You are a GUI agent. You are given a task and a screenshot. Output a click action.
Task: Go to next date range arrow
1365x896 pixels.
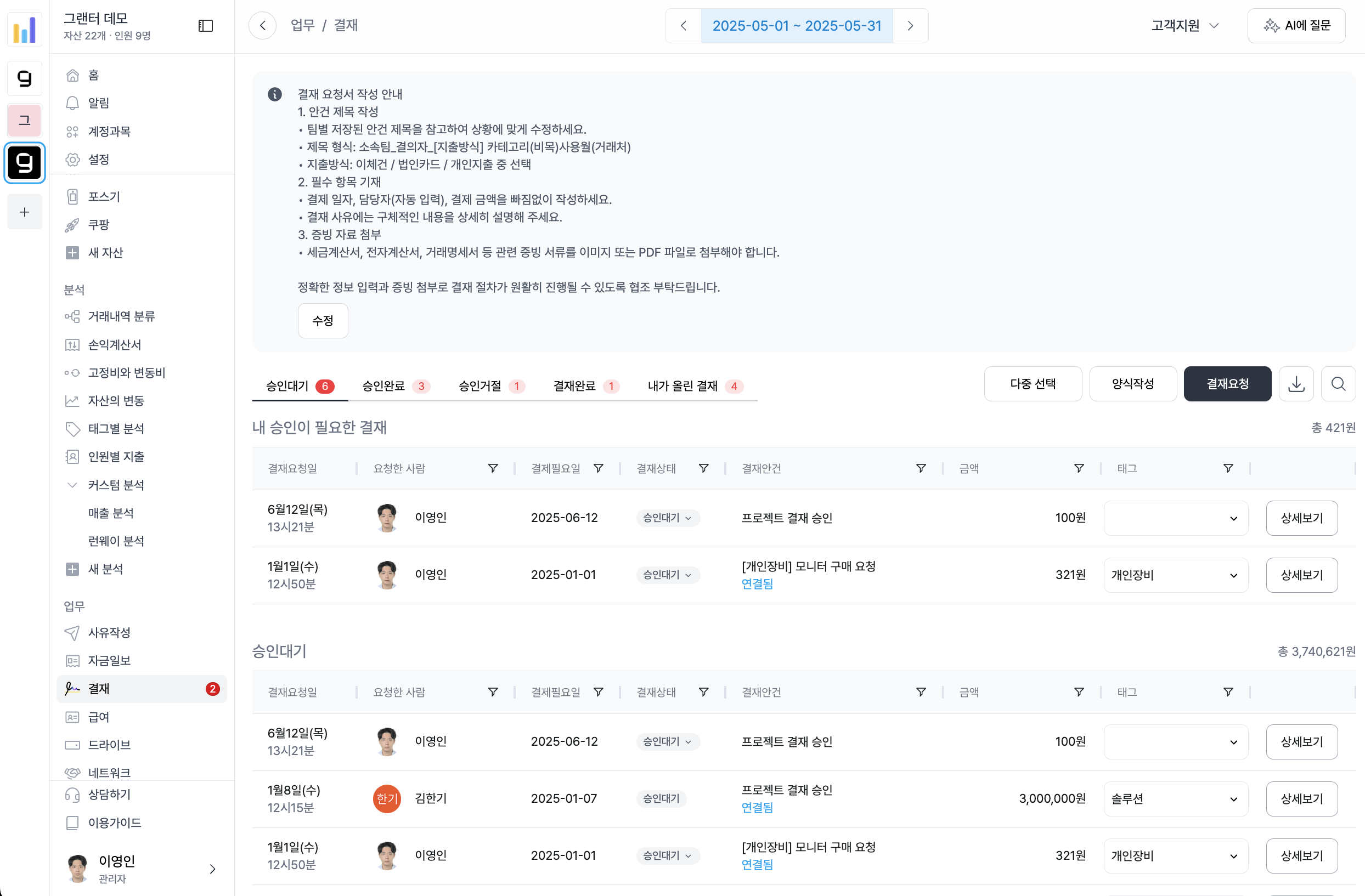click(910, 26)
